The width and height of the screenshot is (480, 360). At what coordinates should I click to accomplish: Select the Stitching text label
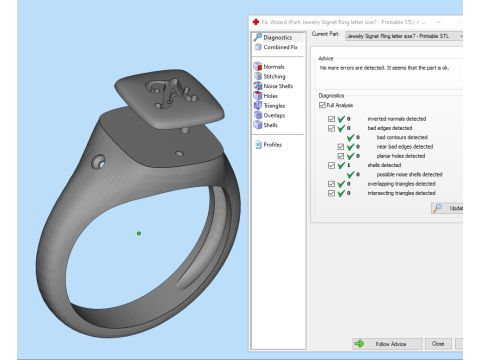click(x=274, y=76)
